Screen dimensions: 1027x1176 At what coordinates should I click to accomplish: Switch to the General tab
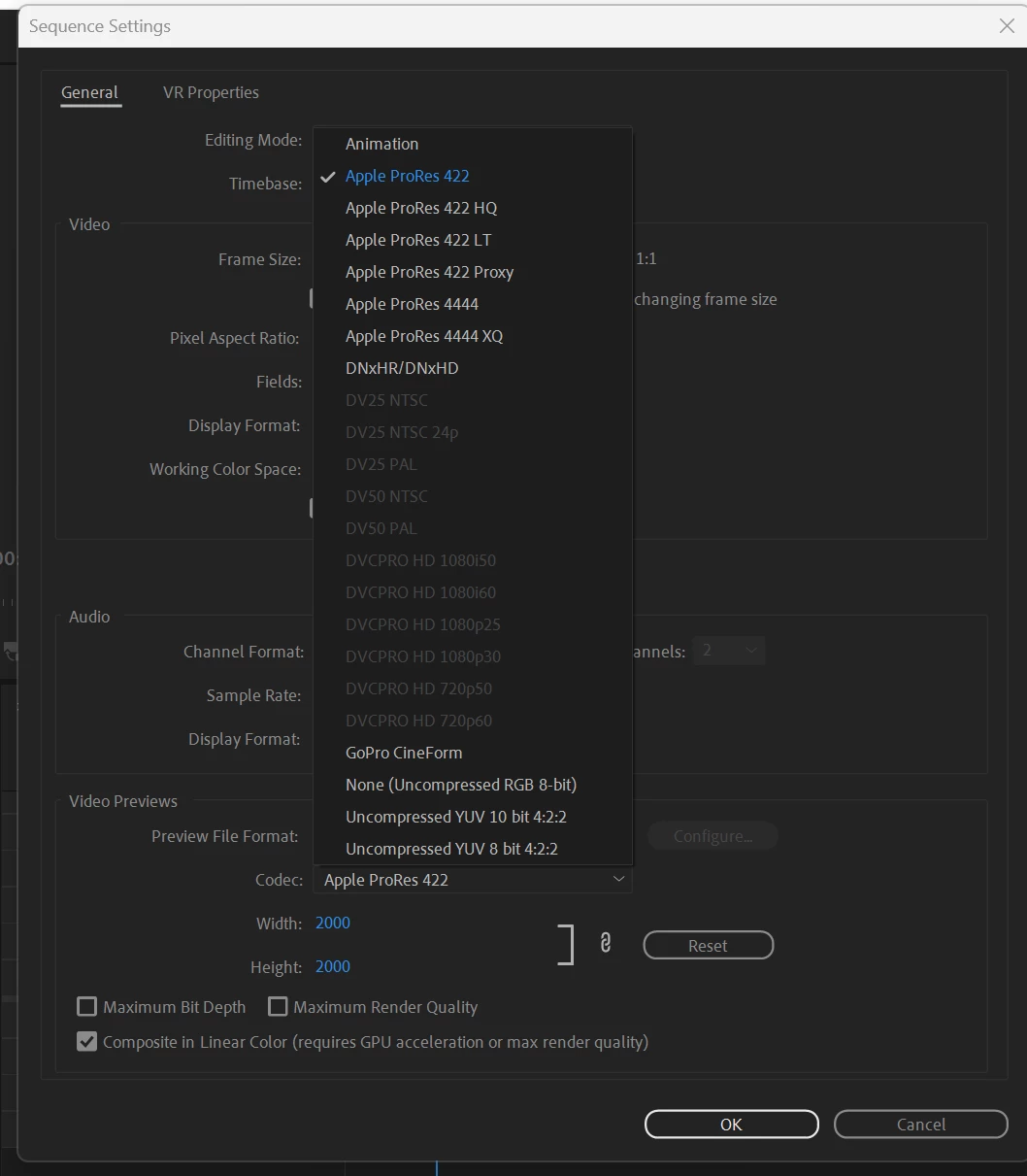point(89,93)
